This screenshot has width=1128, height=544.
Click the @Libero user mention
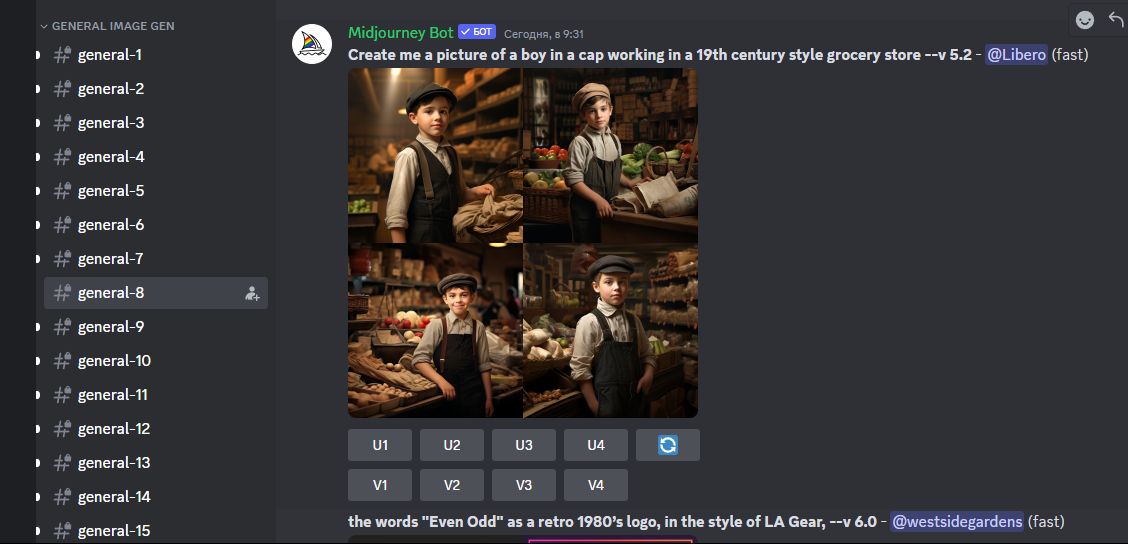(1016, 55)
